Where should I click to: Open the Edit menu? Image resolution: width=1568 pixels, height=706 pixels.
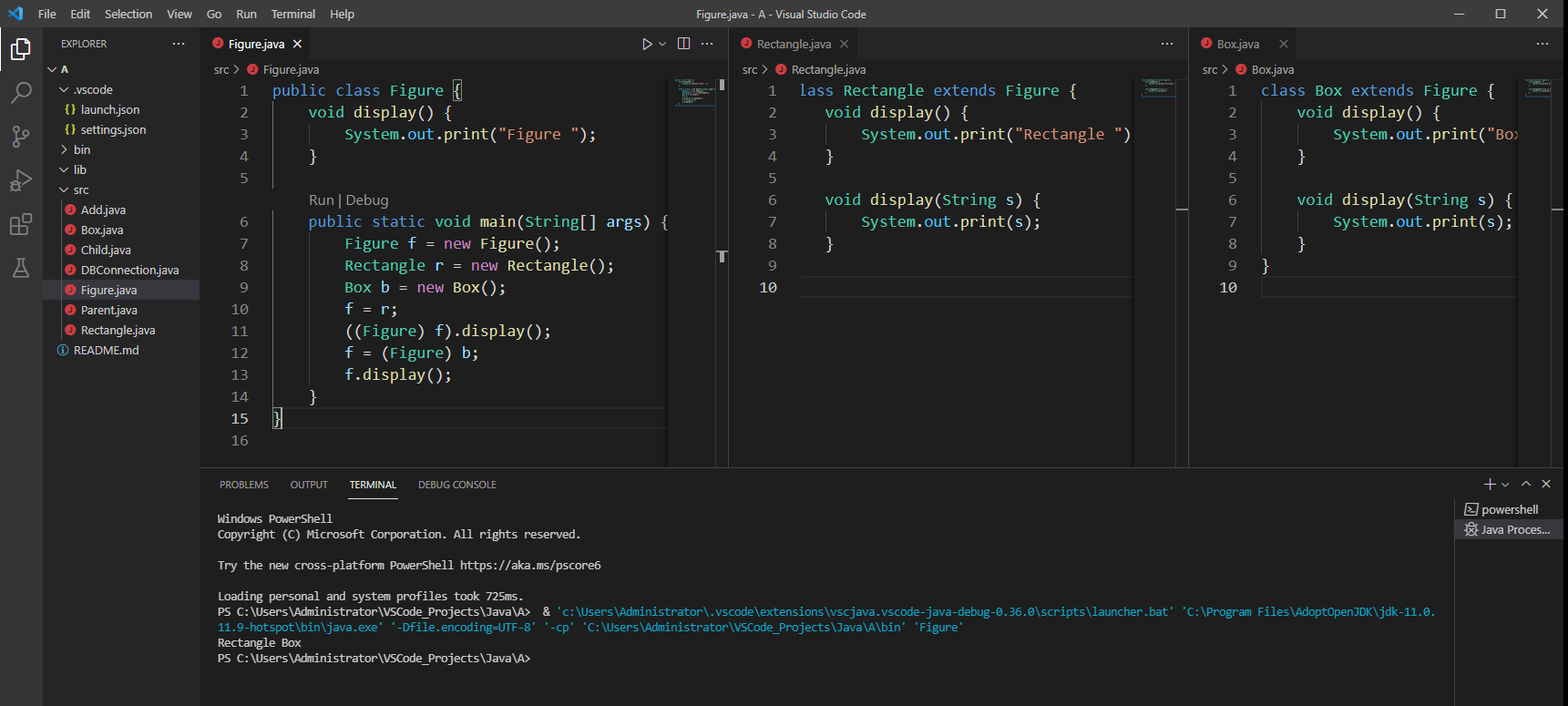point(80,14)
